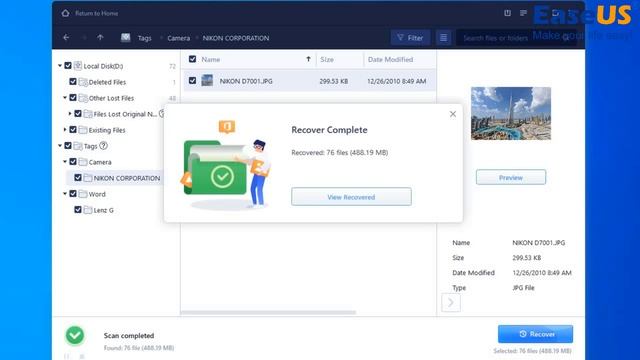
Task: Click the right chevron in details panel
Action: pyautogui.click(x=451, y=302)
